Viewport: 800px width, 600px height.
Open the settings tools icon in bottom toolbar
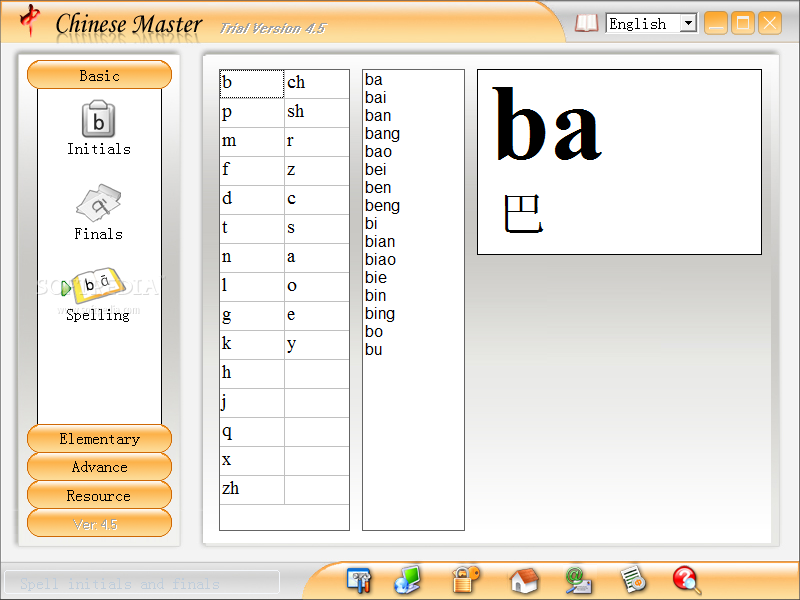coord(359,580)
